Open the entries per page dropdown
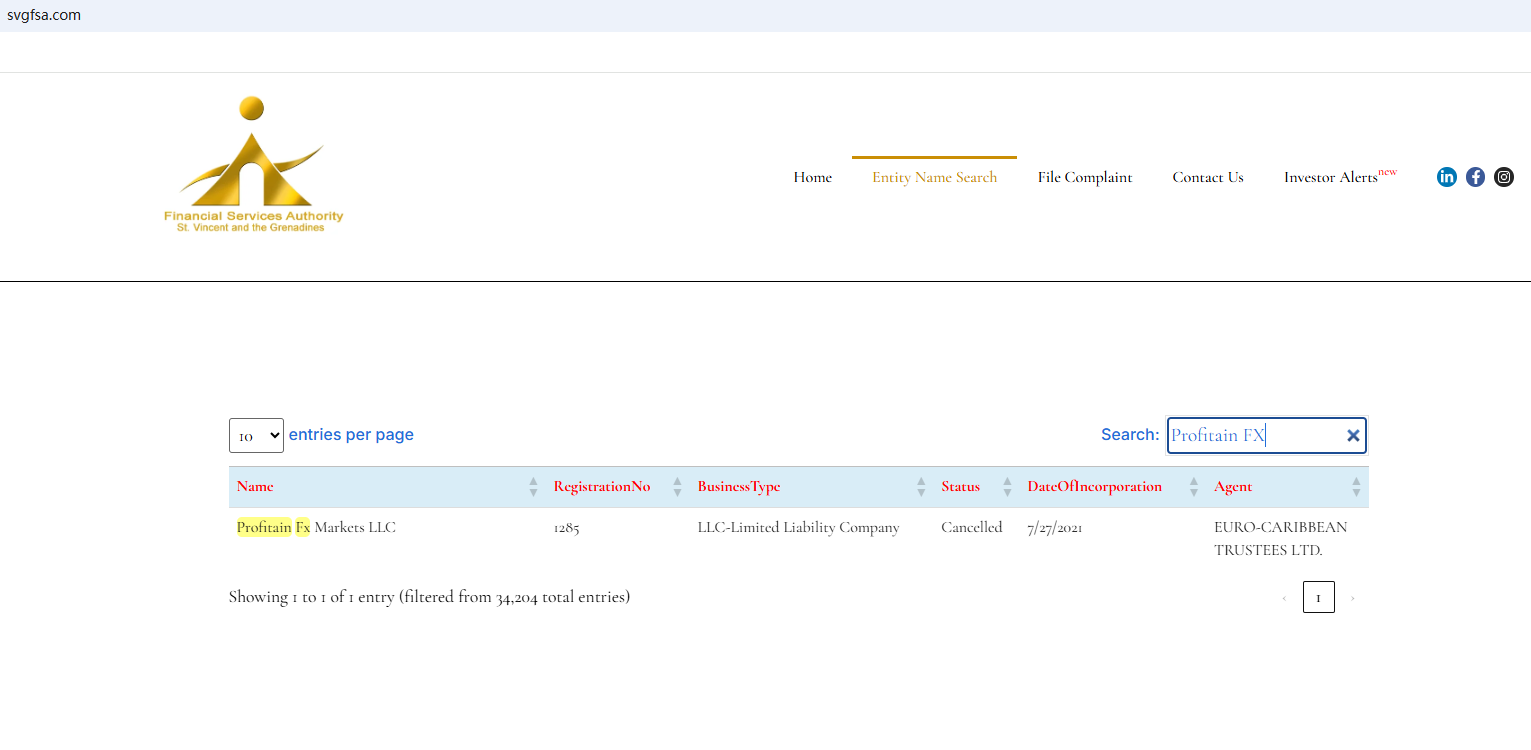The image size is (1531, 750). pyautogui.click(x=256, y=436)
